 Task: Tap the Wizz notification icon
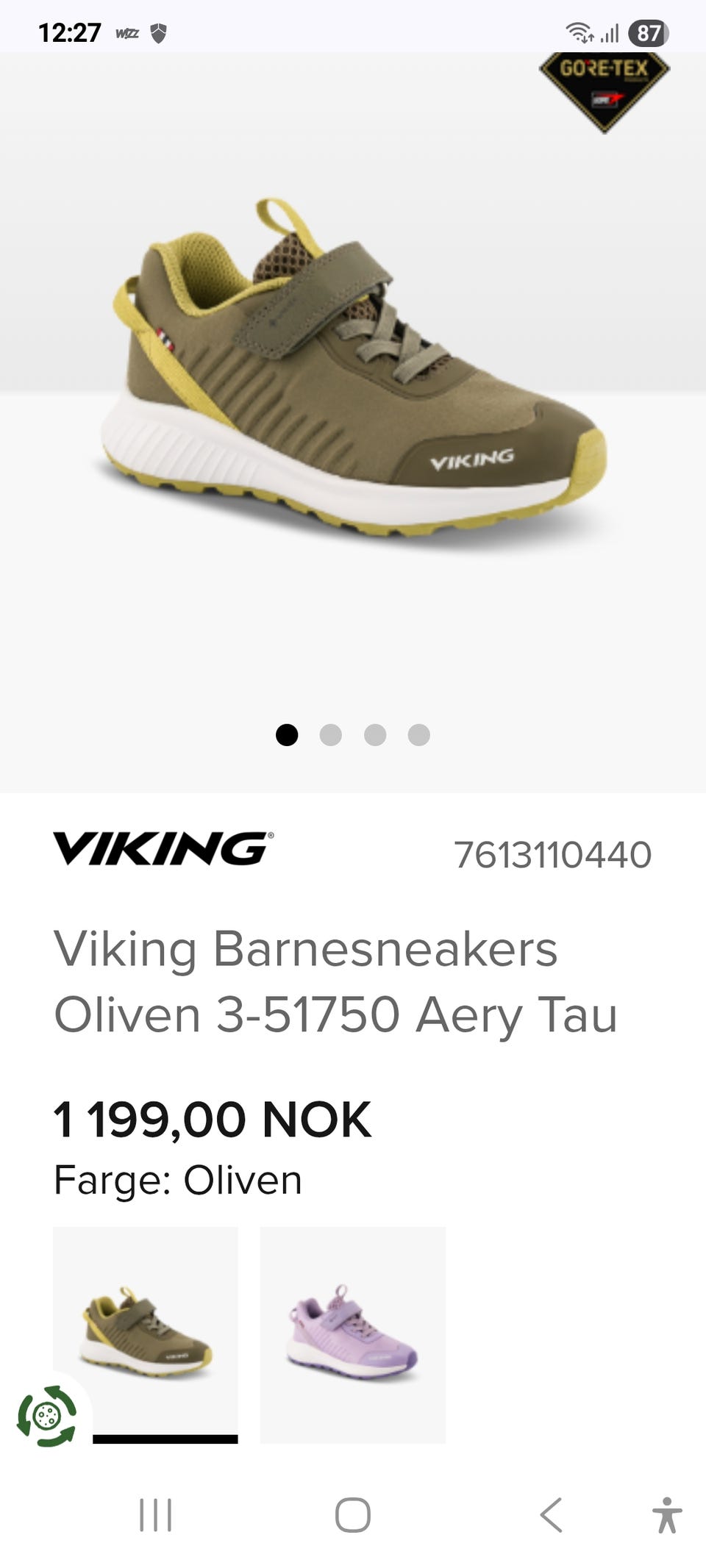[127, 33]
